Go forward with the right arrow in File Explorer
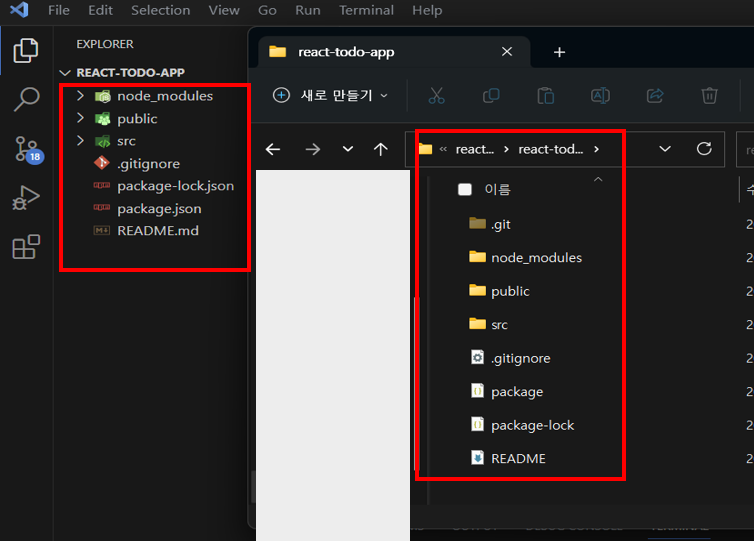754x541 pixels. [x=313, y=150]
